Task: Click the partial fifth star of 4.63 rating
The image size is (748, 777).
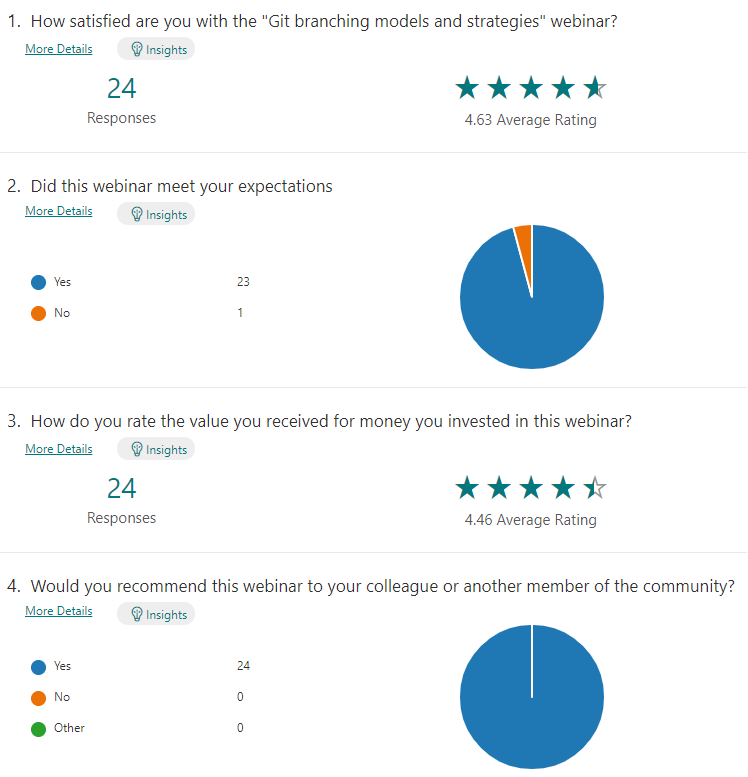Action: 595,88
